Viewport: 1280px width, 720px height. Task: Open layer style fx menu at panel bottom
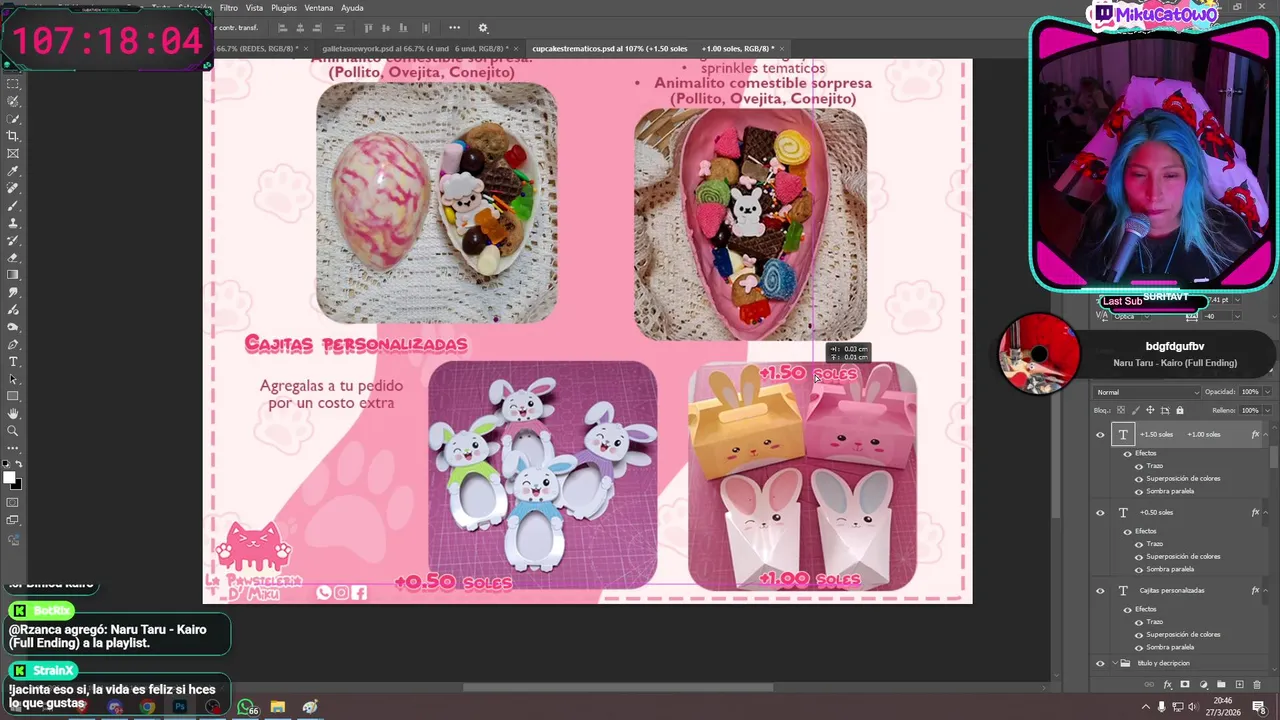click(x=1167, y=685)
